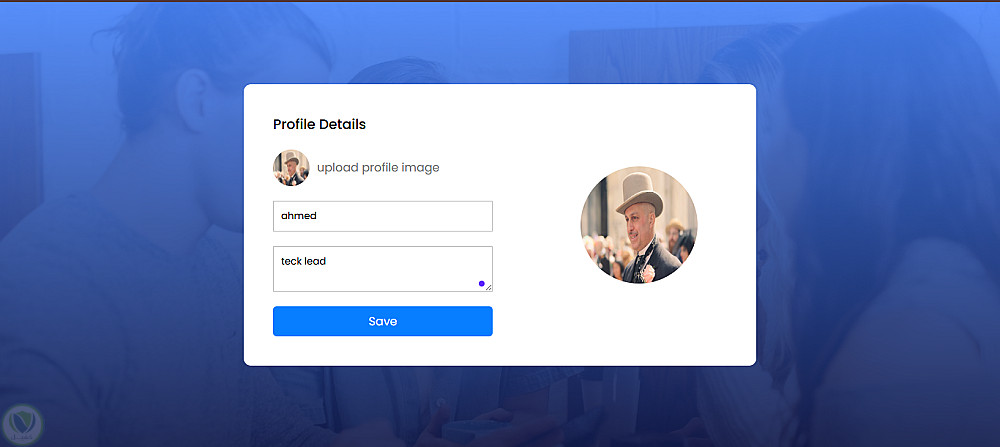This screenshot has width=1000, height=447.
Task: Focus the textarea containing "teck lead"
Action: click(382, 269)
